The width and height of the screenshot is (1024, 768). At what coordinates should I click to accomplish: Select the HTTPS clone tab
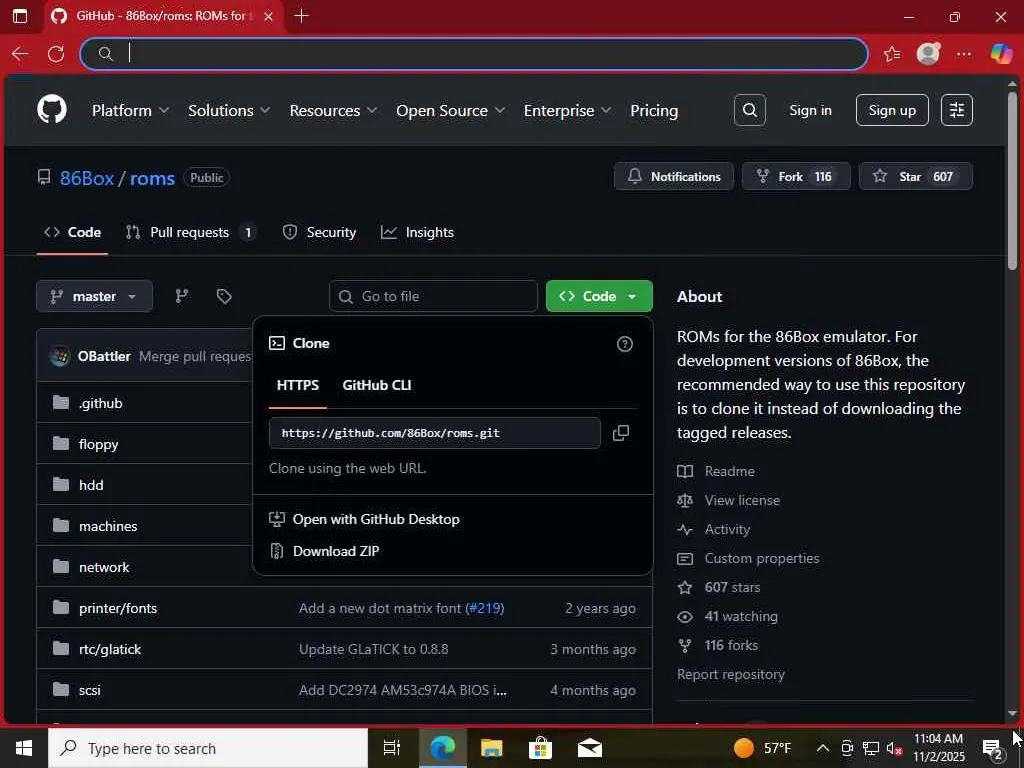[298, 385]
